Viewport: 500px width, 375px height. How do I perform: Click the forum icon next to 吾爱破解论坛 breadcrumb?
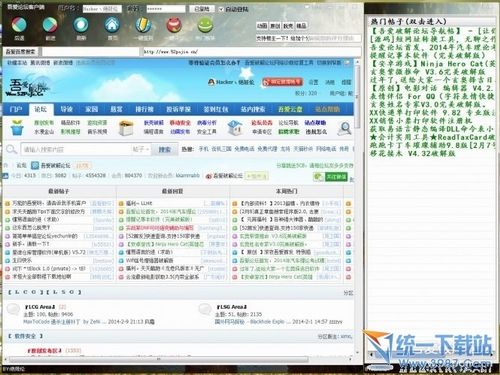[35, 165]
